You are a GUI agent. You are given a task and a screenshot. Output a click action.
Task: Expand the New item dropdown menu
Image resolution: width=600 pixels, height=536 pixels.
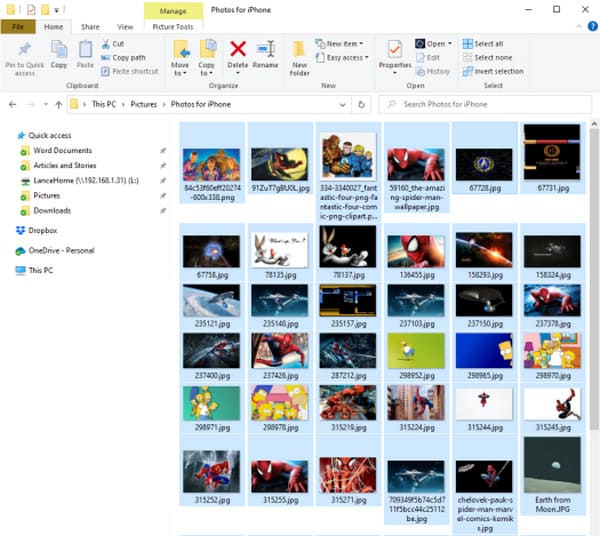coord(345,44)
